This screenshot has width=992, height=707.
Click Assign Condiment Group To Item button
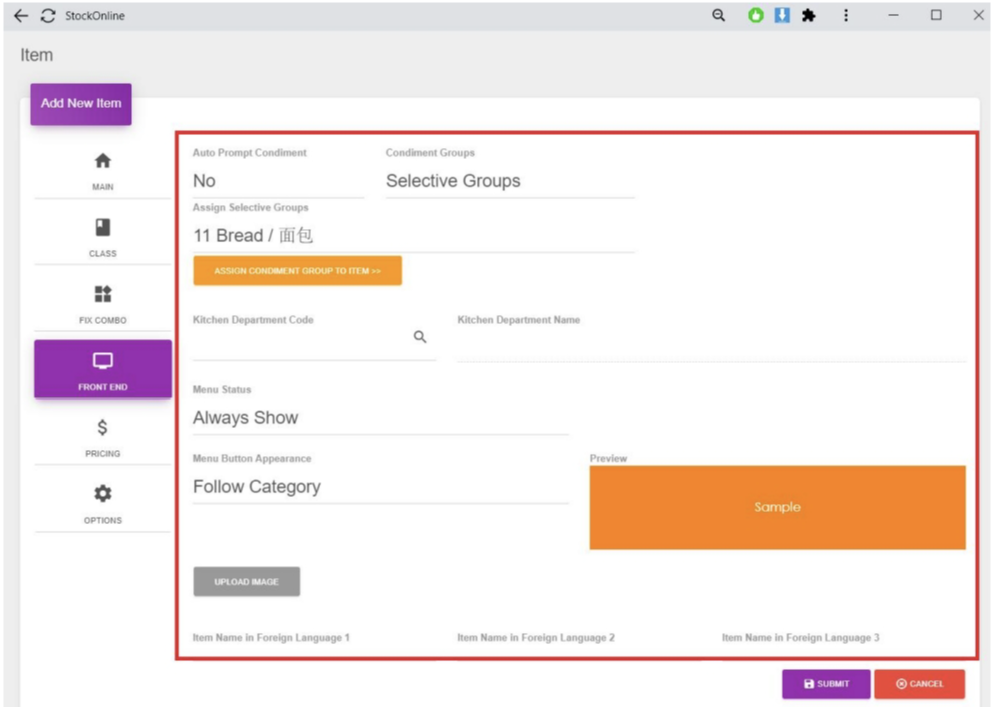pos(297,271)
